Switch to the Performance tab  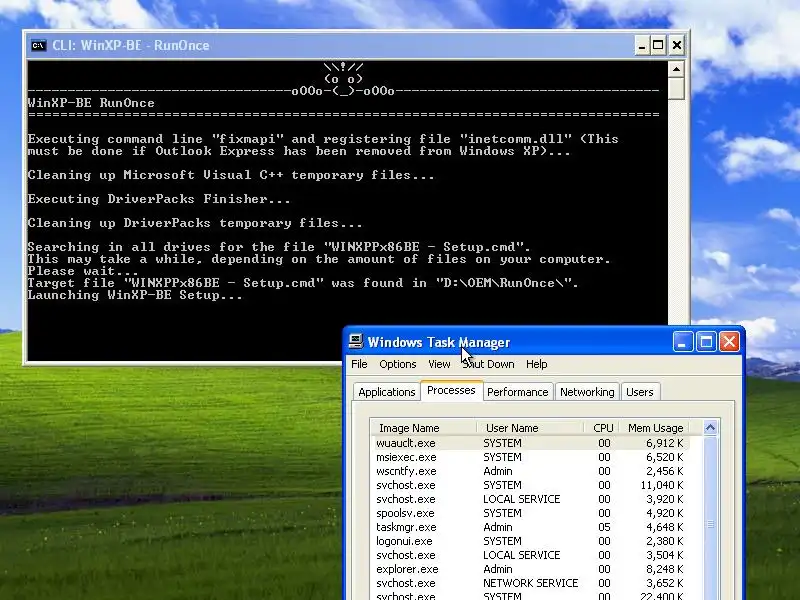click(517, 392)
